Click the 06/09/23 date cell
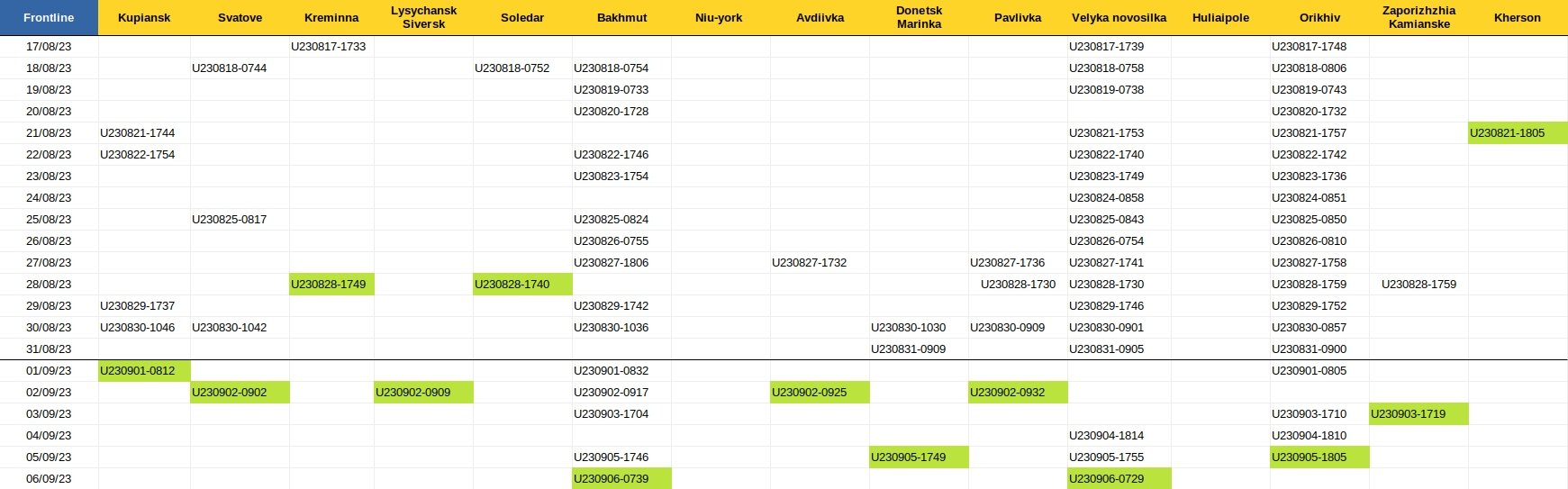1568x489 pixels. tap(49, 479)
